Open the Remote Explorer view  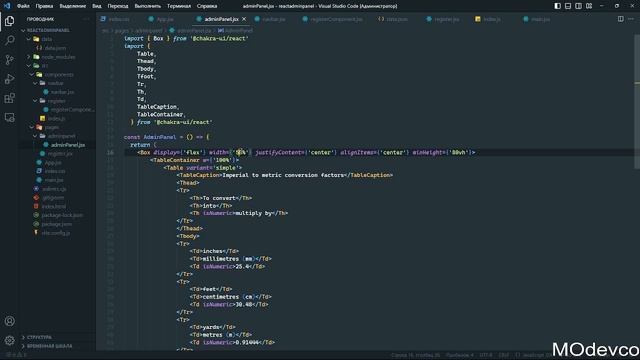pos(9,118)
